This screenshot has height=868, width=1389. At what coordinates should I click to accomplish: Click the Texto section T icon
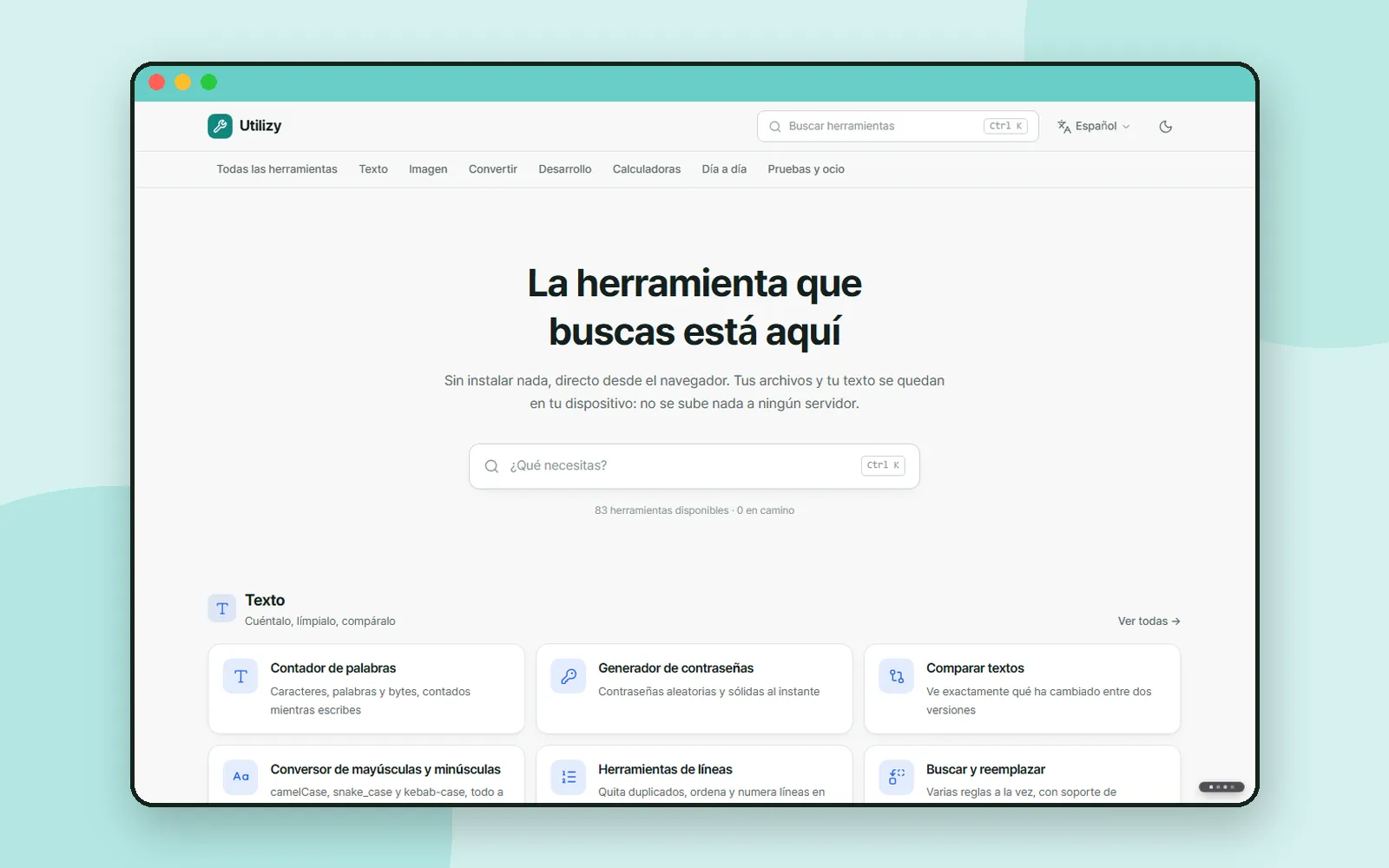[x=222, y=608]
